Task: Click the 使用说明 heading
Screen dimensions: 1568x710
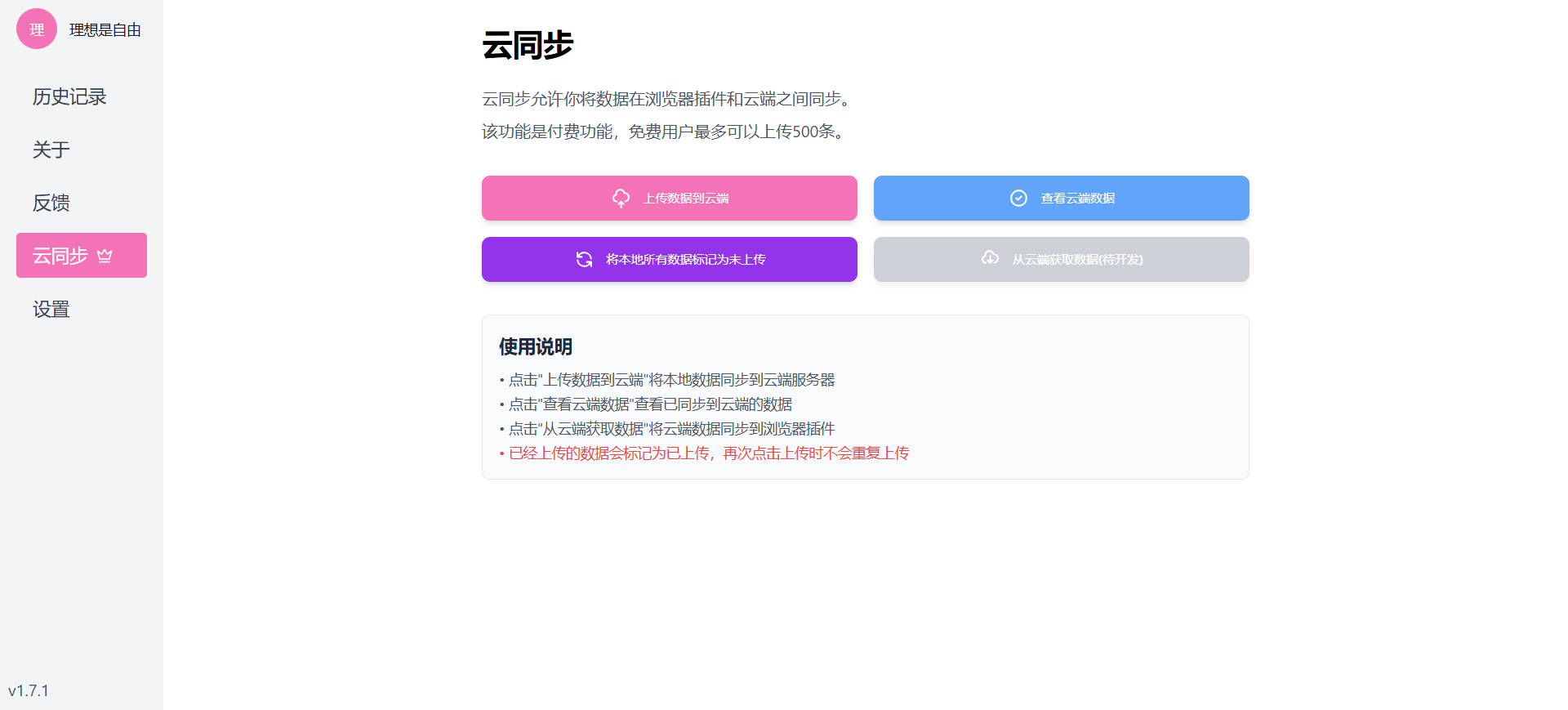Action: click(x=536, y=346)
